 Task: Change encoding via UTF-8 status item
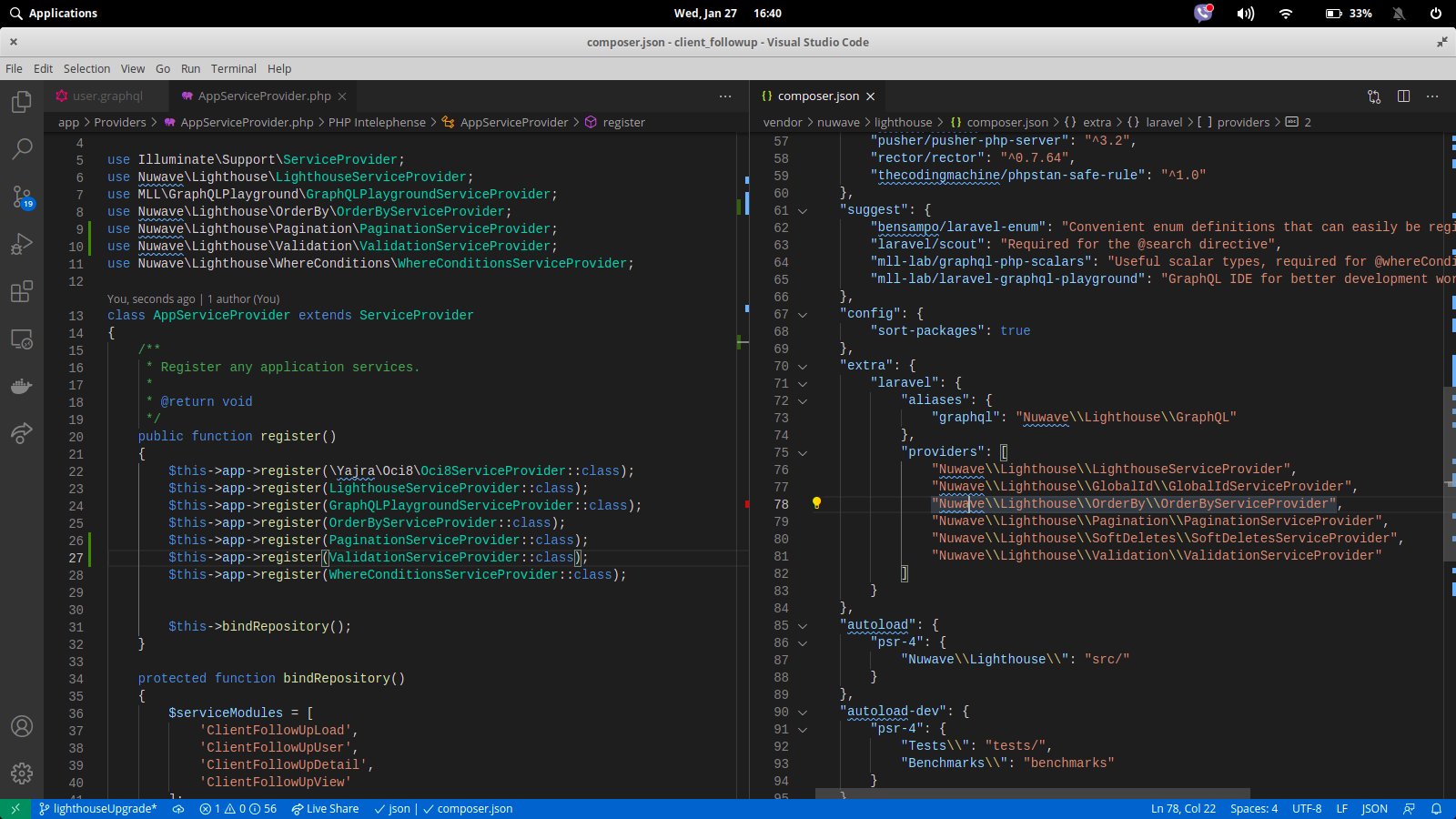1307,809
